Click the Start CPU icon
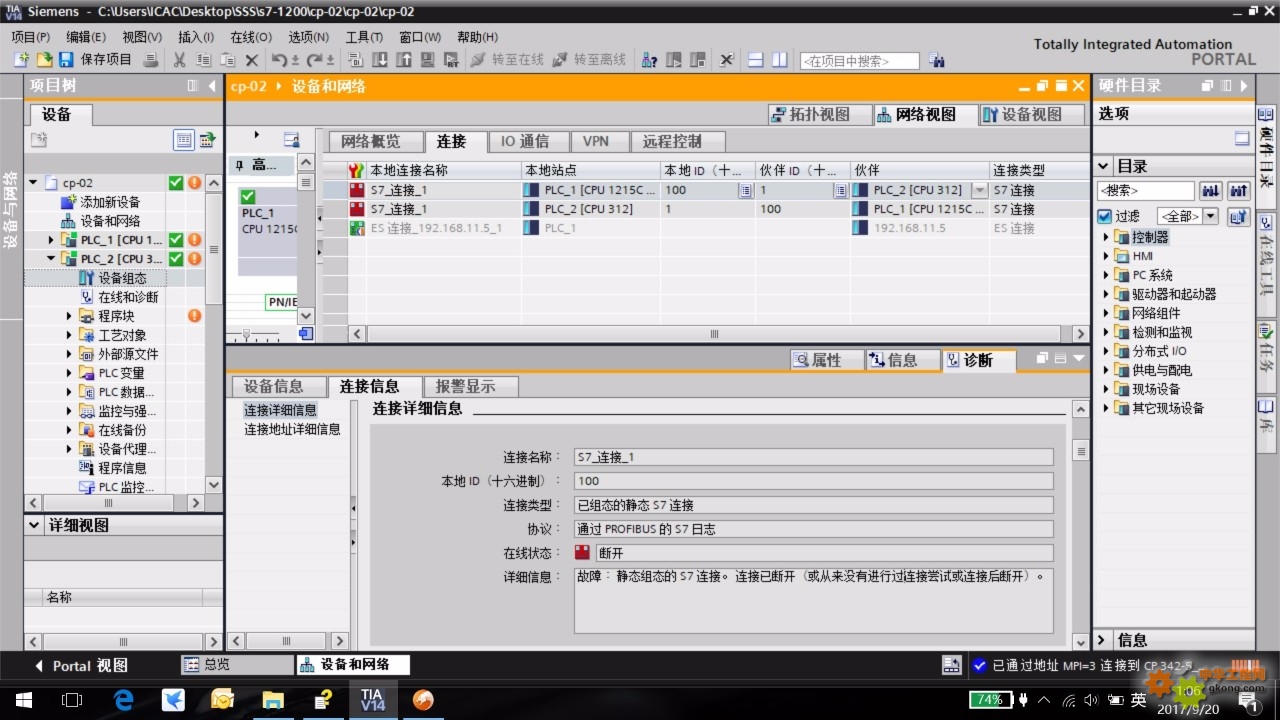1280x720 pixels. (674, 60)
